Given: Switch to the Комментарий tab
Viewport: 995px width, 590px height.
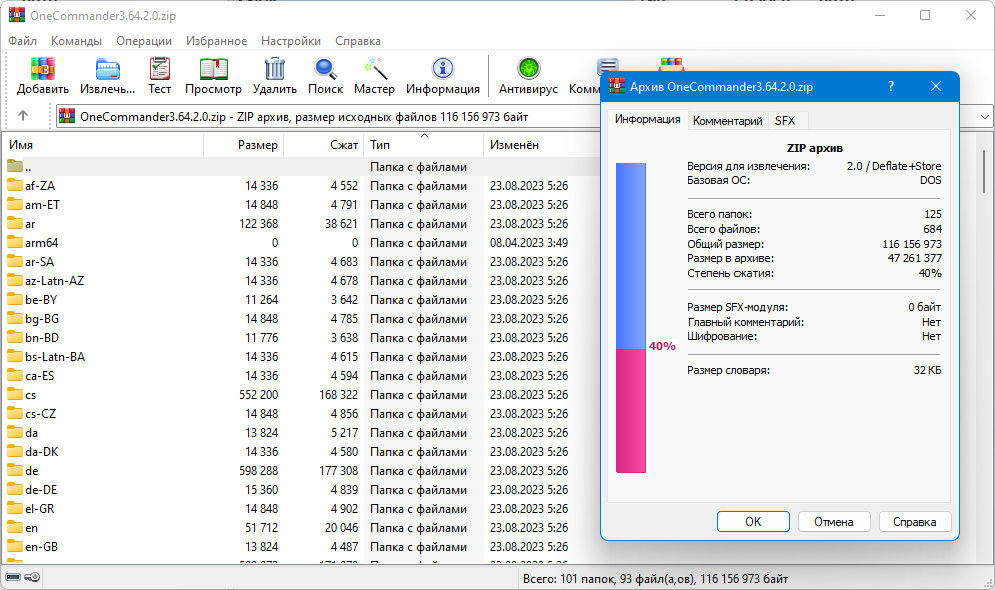Looking at the screenshot, I should [727, 120].
